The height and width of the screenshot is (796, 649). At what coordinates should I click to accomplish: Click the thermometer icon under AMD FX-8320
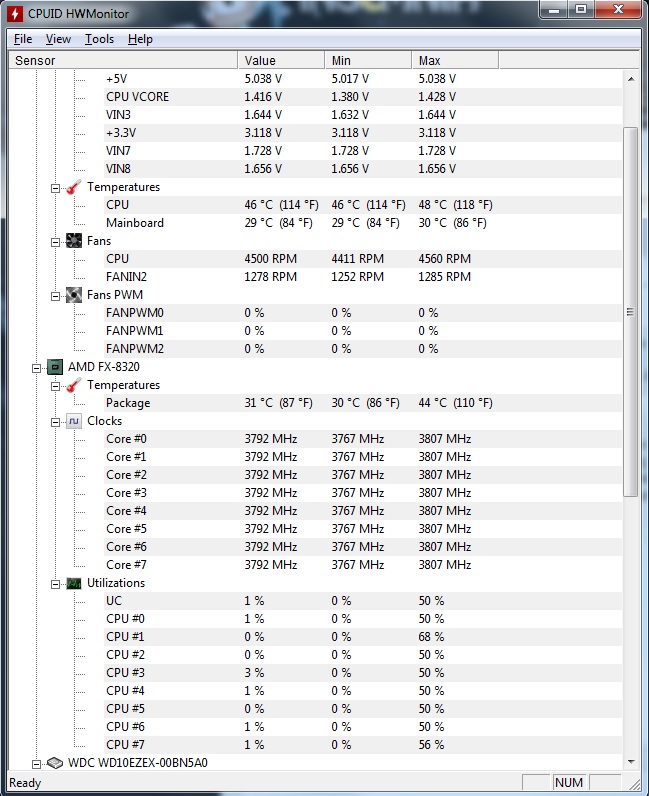coord(74,385)
